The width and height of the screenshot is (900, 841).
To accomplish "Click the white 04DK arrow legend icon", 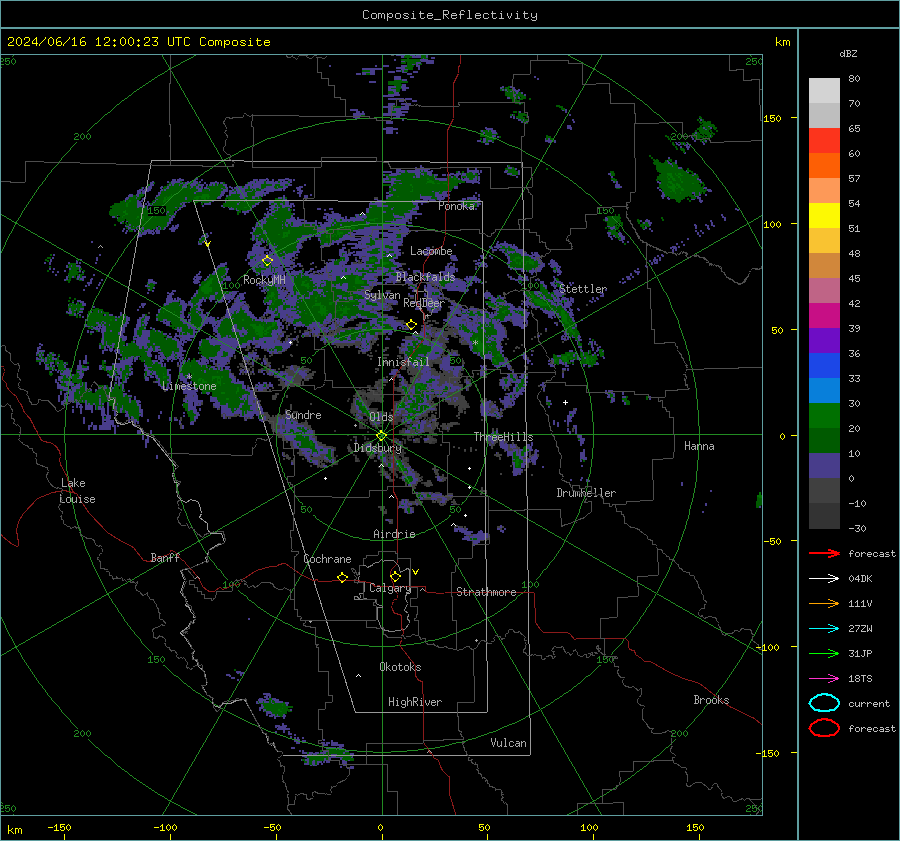I will (824, 578).
